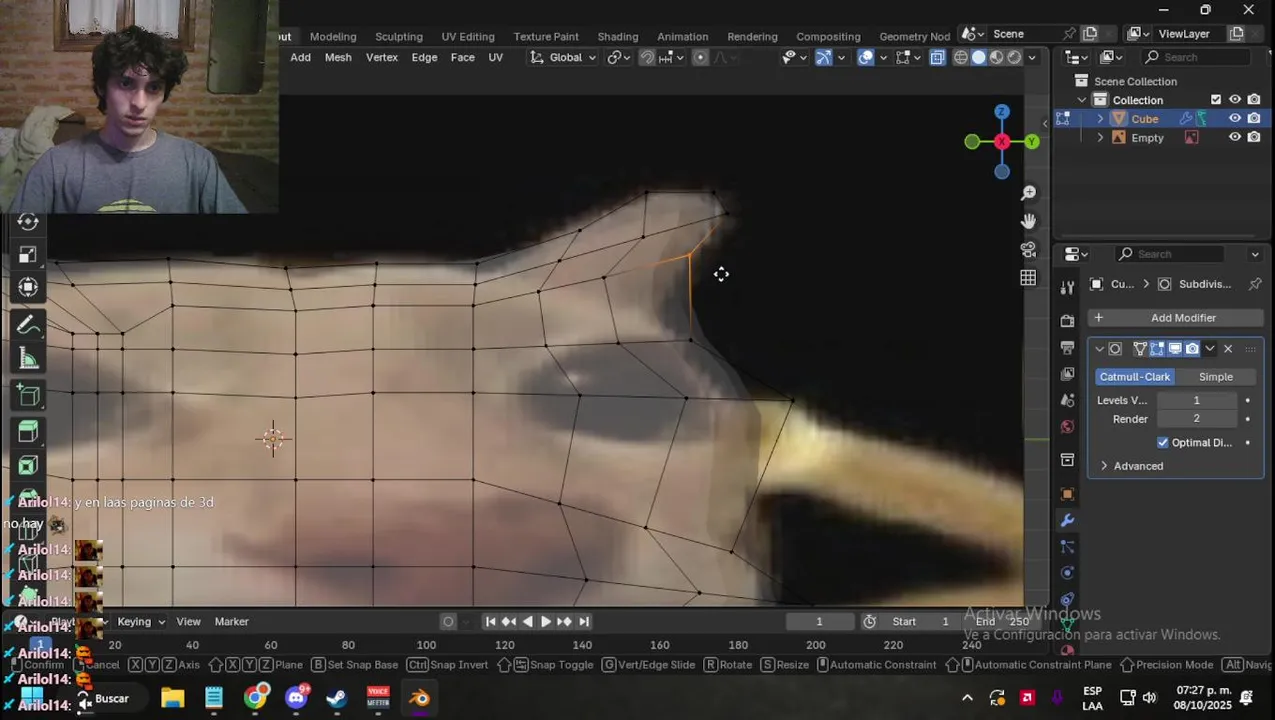
Task: Expand the Cube tree item
Action: [x=1101, y=119]
